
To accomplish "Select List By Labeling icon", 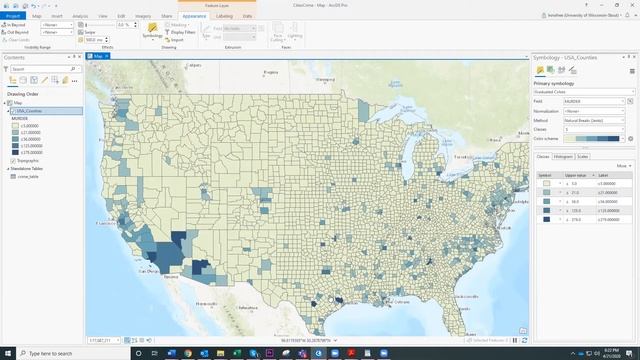I will (x=65, y=80).
